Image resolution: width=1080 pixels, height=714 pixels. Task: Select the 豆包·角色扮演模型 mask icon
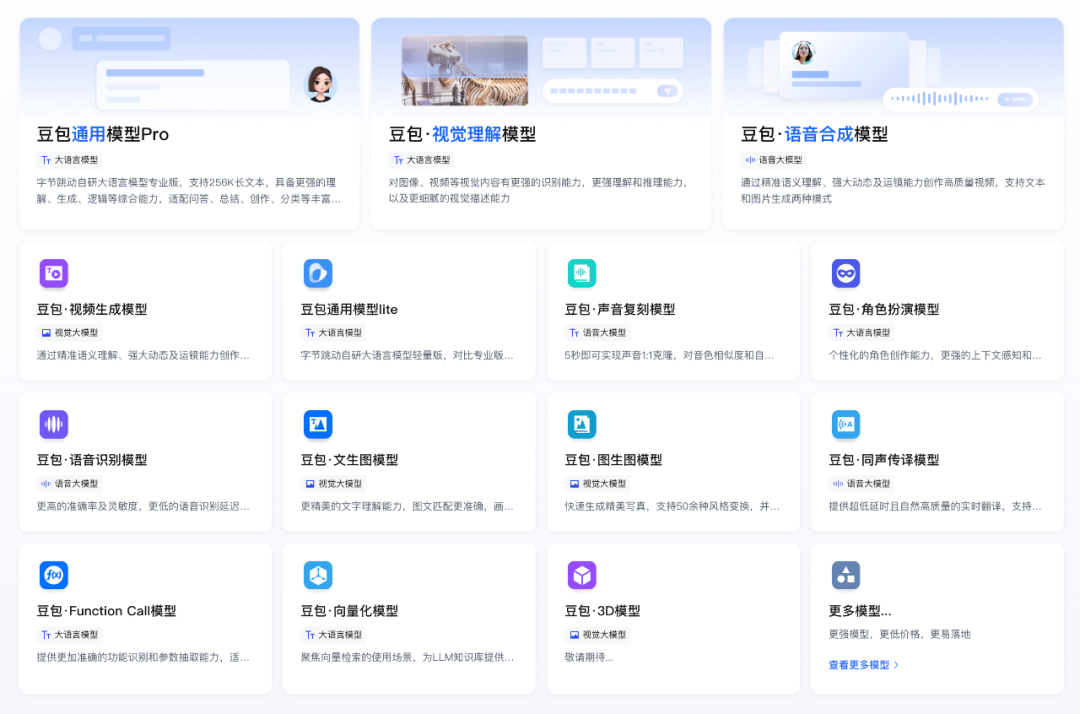pyautogui.click(x=845, y=273)
